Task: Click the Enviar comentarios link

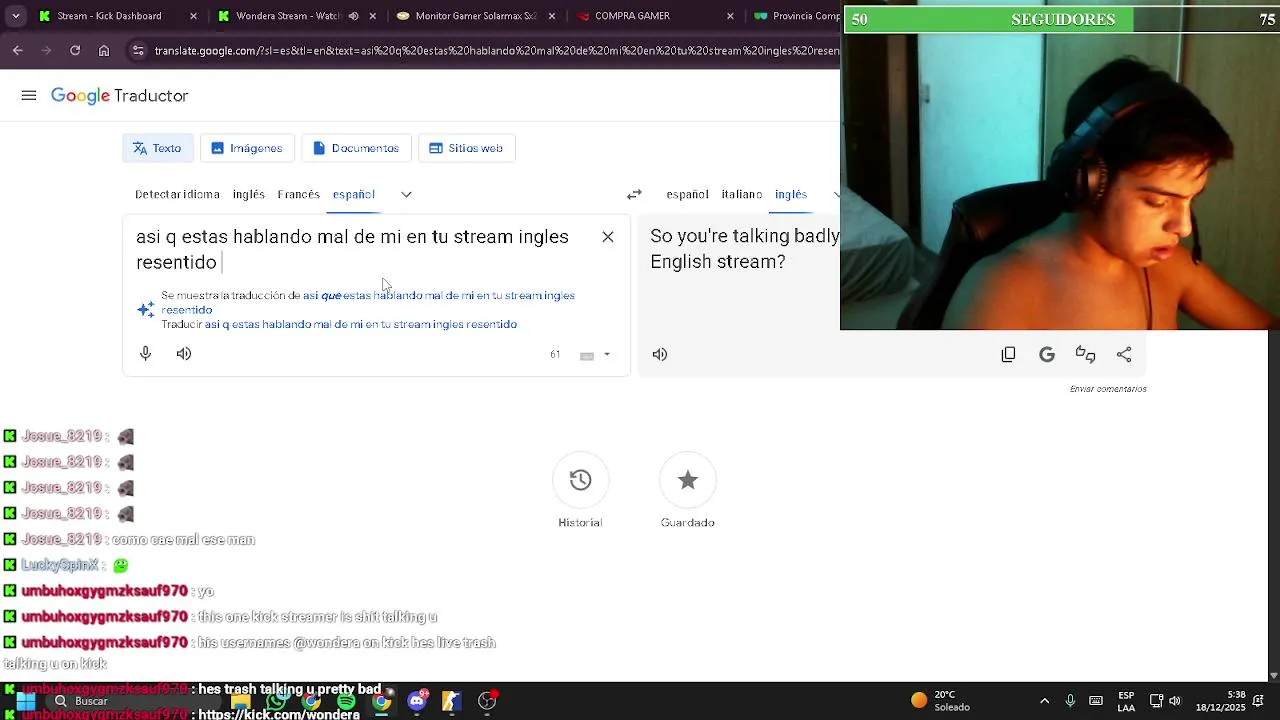Action: click(1108, 389)
